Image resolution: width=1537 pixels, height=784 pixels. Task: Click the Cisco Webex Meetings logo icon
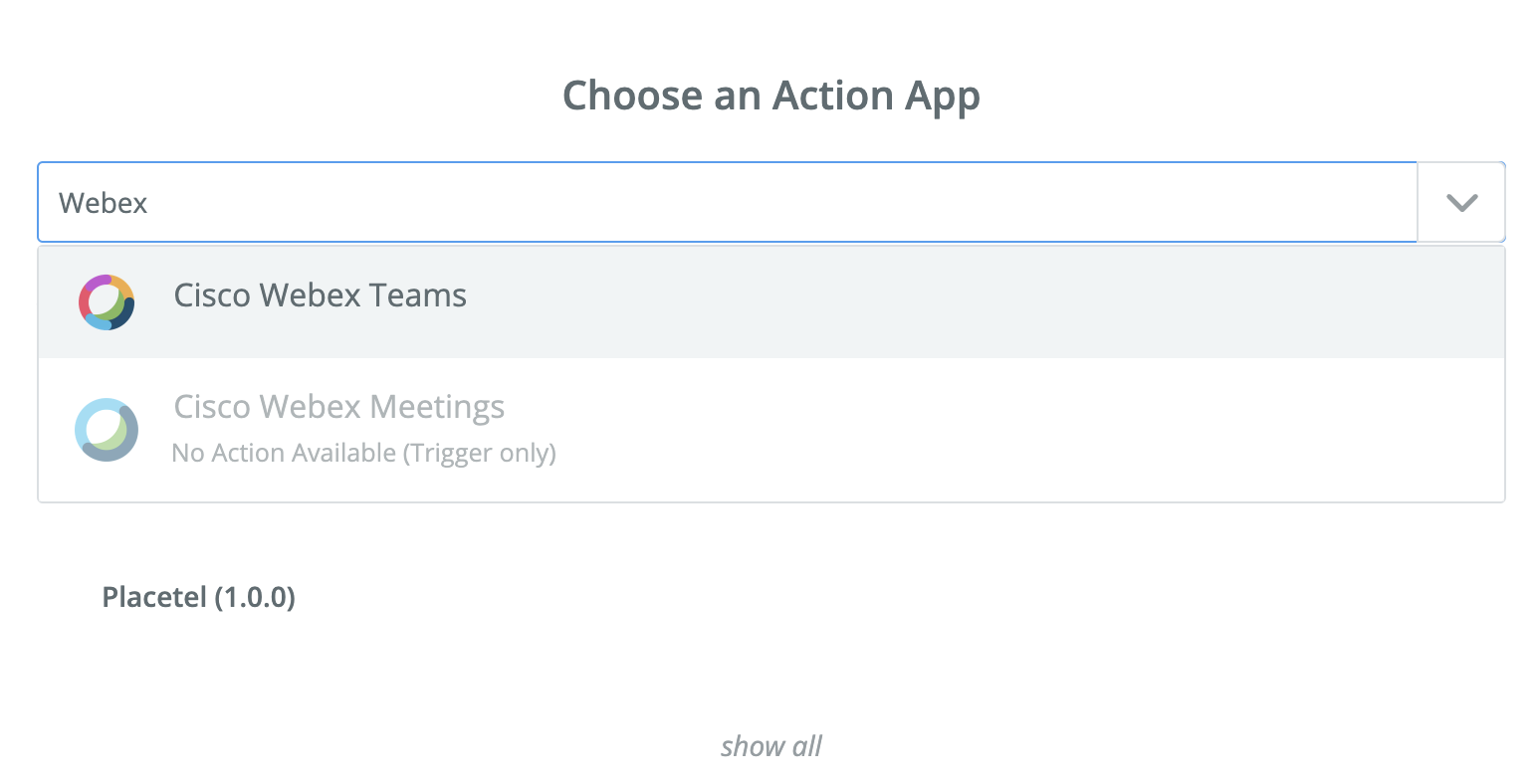click(107, 430)
